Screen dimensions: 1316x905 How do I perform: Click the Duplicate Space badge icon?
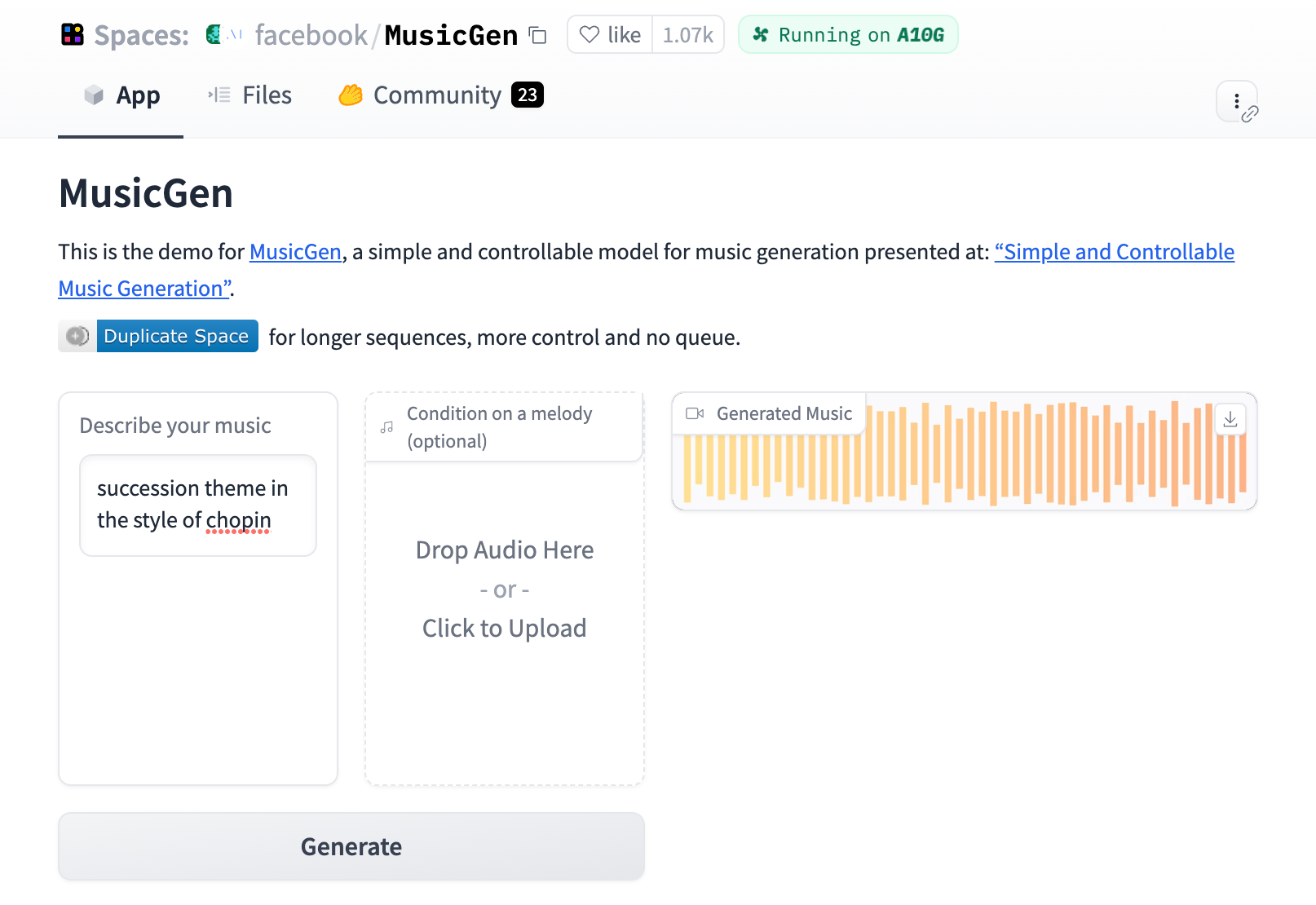(77, 336)
